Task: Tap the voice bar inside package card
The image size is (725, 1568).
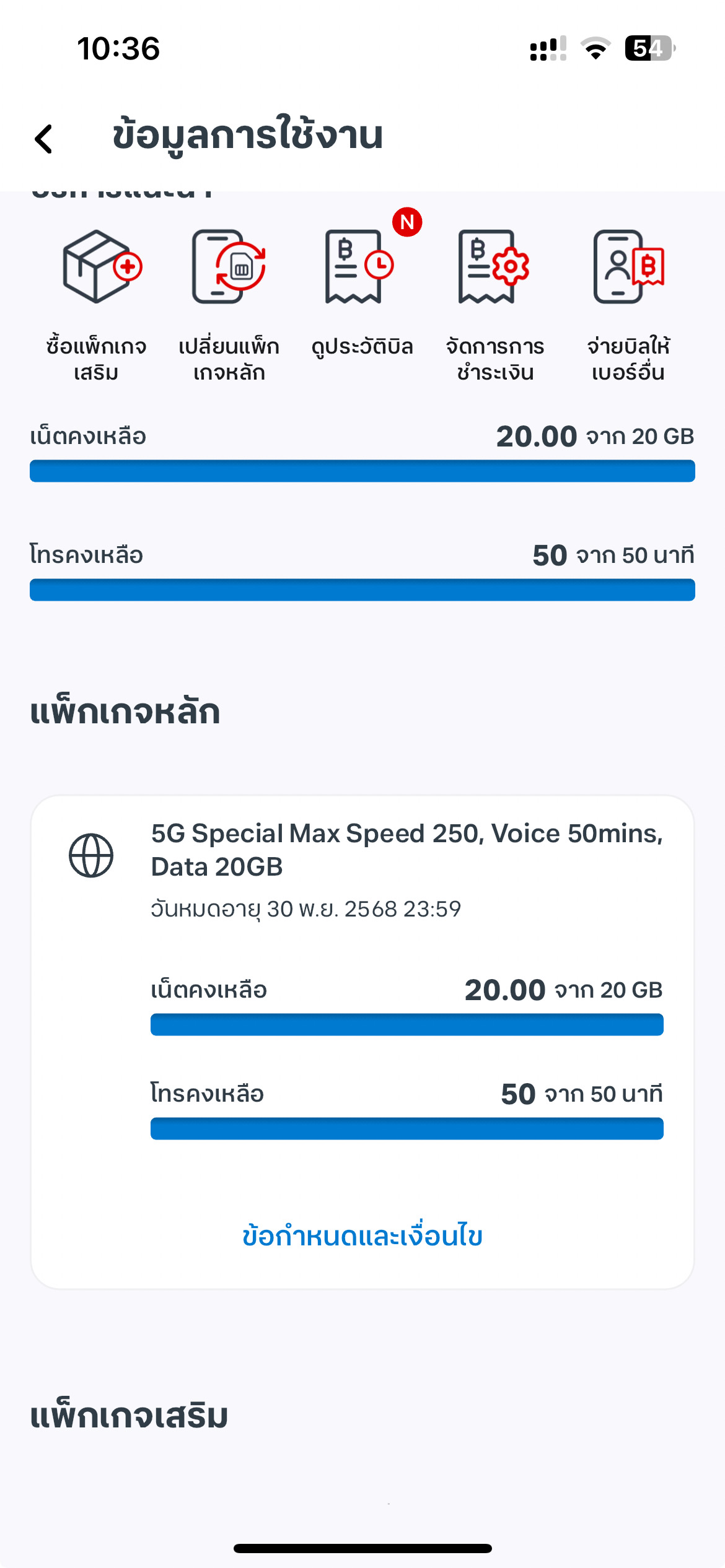Action: (406, 1128)
